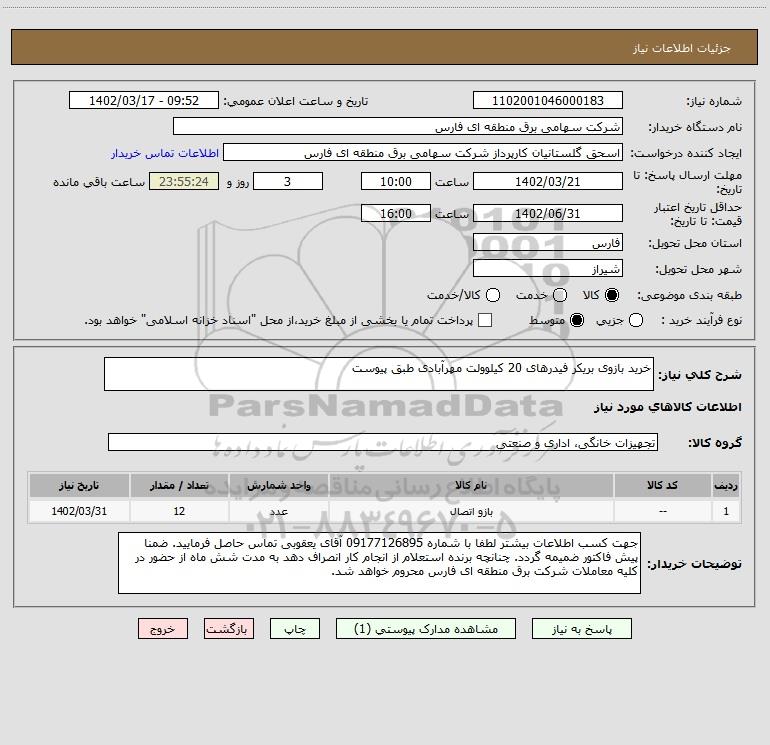Click the شماره نیاز field 1102001046000183
770x745 pixels.
click(548, 101)
